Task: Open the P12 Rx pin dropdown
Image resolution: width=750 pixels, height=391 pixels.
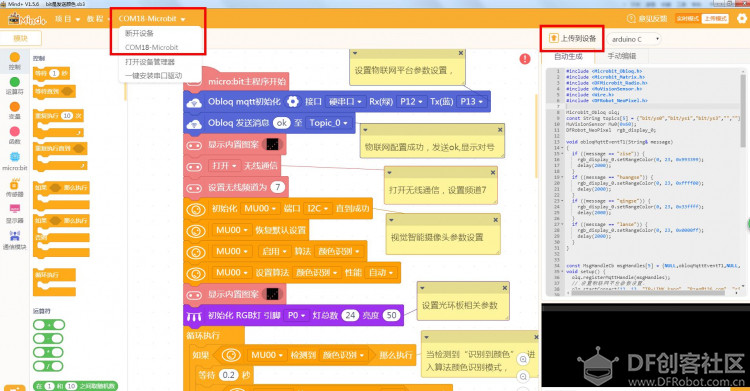Action: (x=412, y=101)
